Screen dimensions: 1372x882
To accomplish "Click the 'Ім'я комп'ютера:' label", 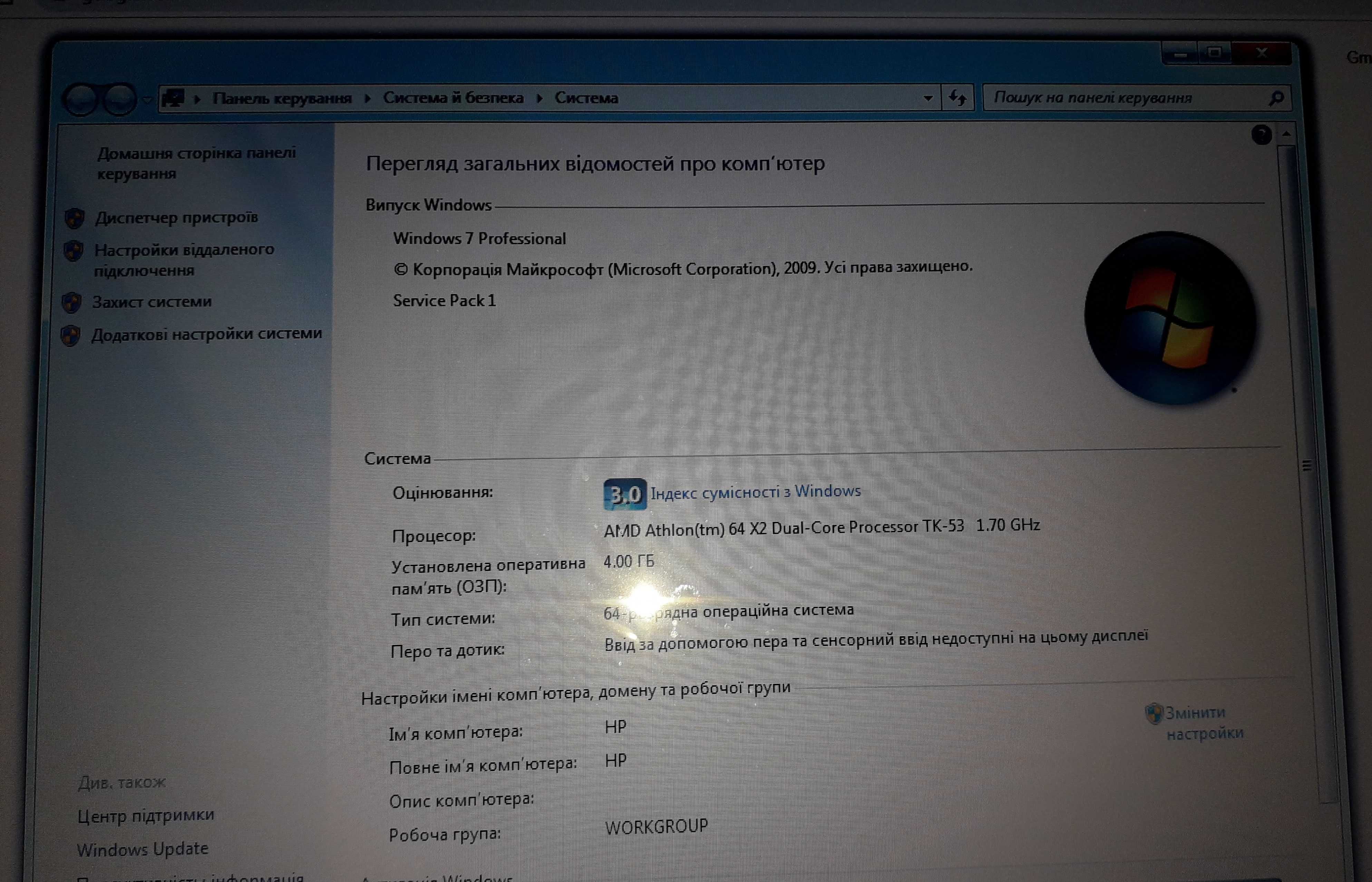I will pos(456,732).
